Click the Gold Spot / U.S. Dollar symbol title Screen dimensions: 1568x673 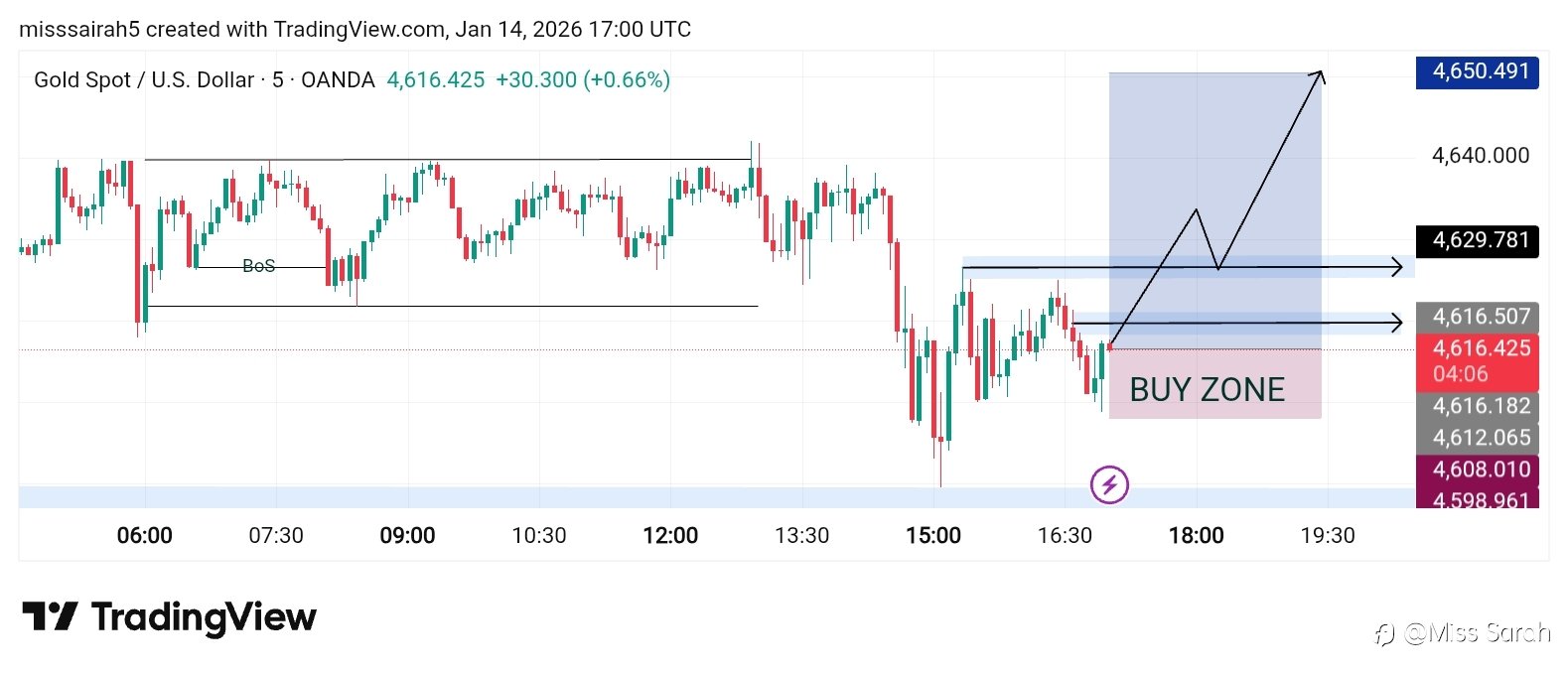coord(144,80)
